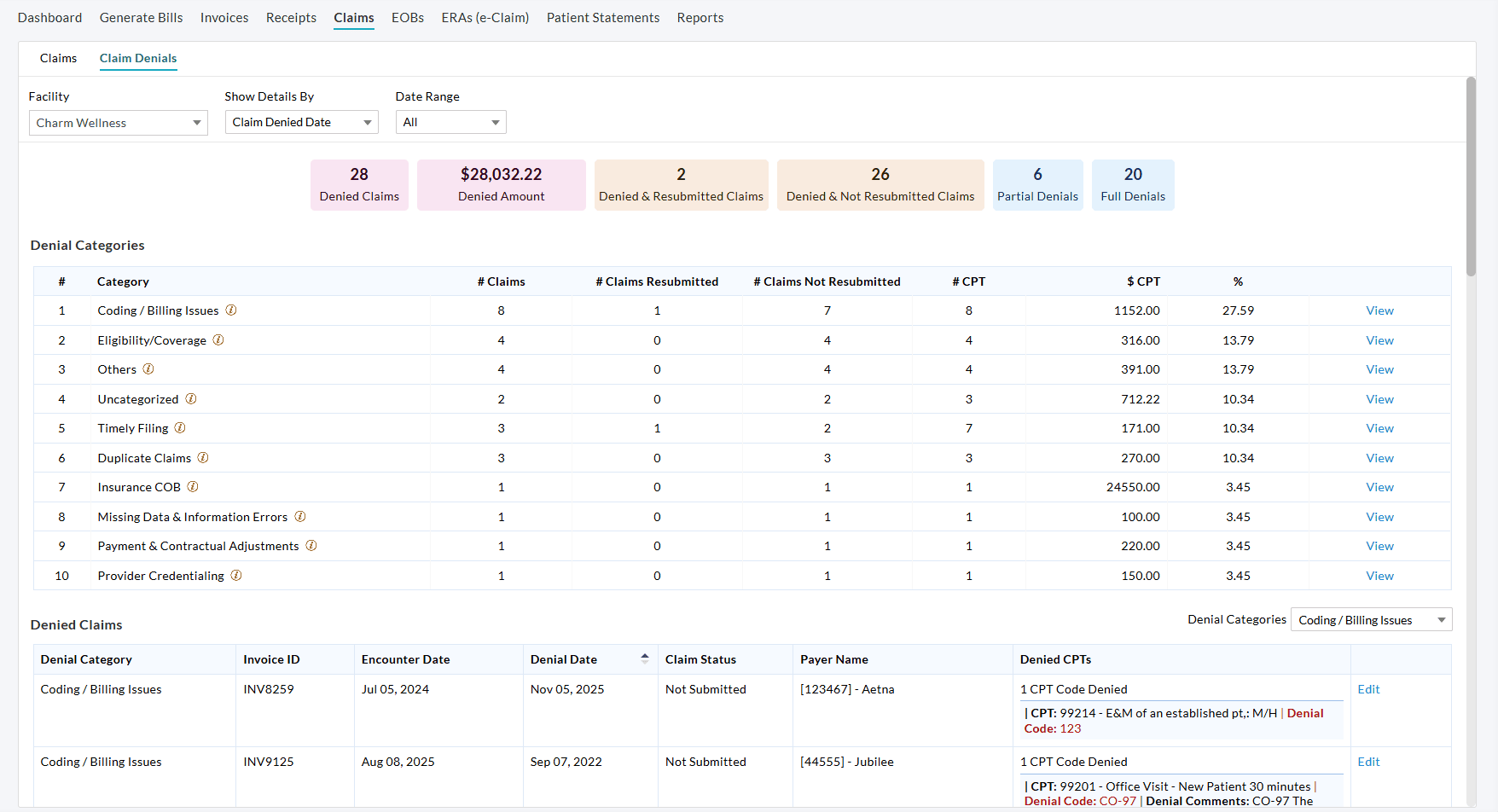Click the Eligibility/Coverage info icon
The height and width of the screenshot is (812, 1498).
tap(218, 339)
